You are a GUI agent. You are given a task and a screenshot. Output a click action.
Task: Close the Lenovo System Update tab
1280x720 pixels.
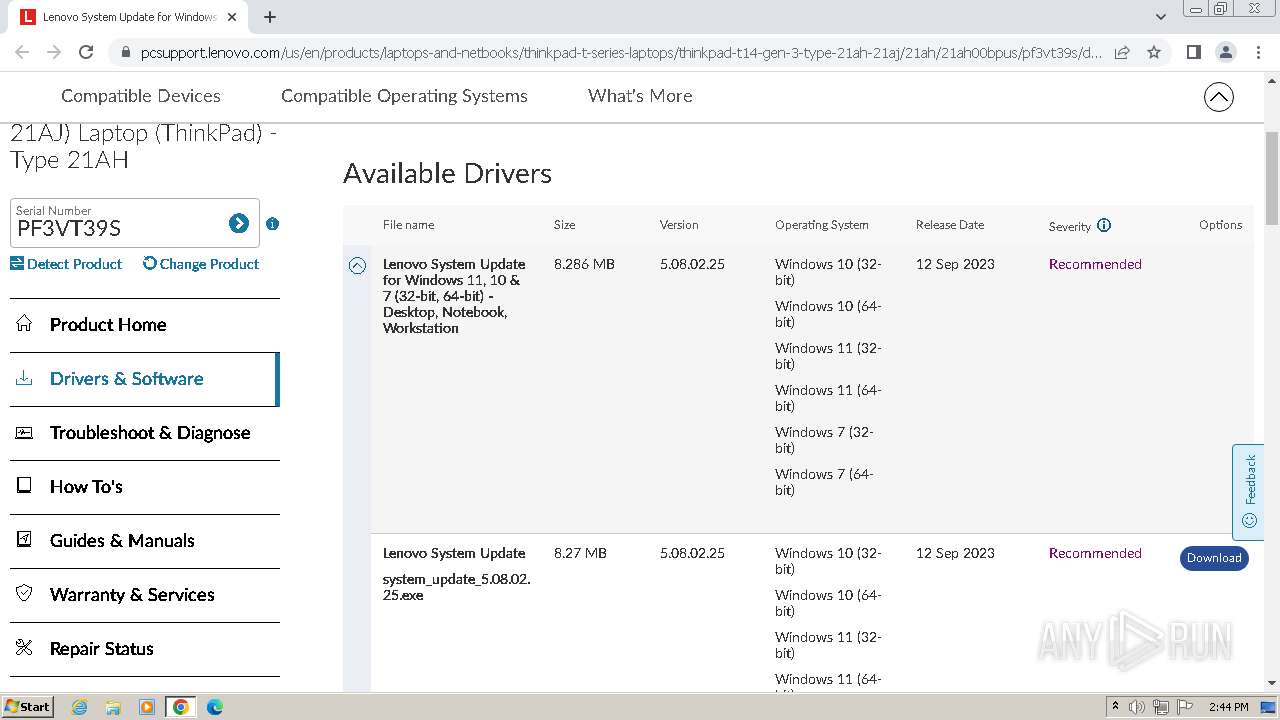pos(232,17)
